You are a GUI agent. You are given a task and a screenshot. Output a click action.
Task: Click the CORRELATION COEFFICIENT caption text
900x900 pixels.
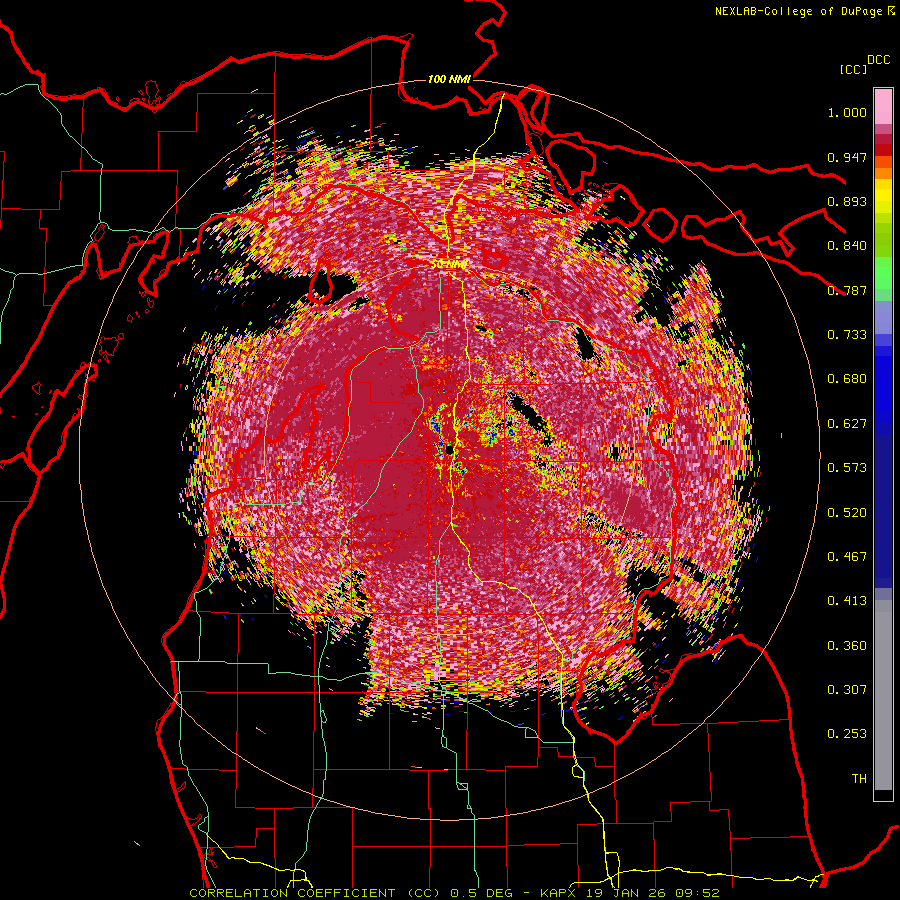coord(292,893)
